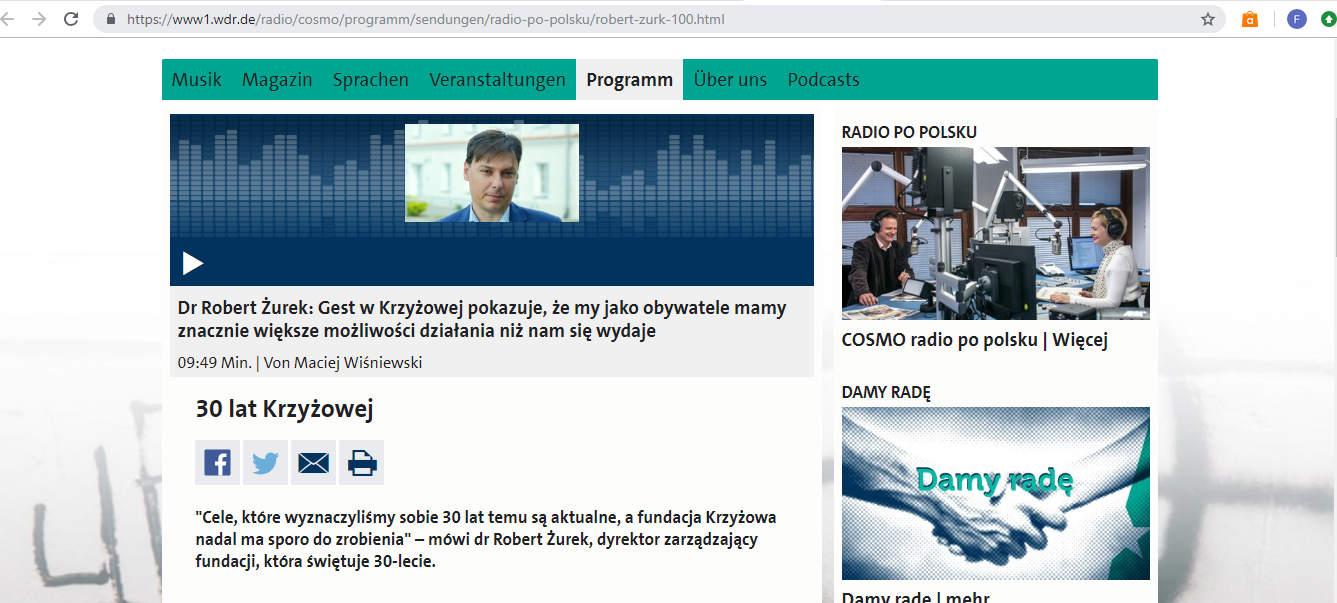Bookmark this page with the star icon
This screenshot has width=1337, height=603.
pos(1208,19)
